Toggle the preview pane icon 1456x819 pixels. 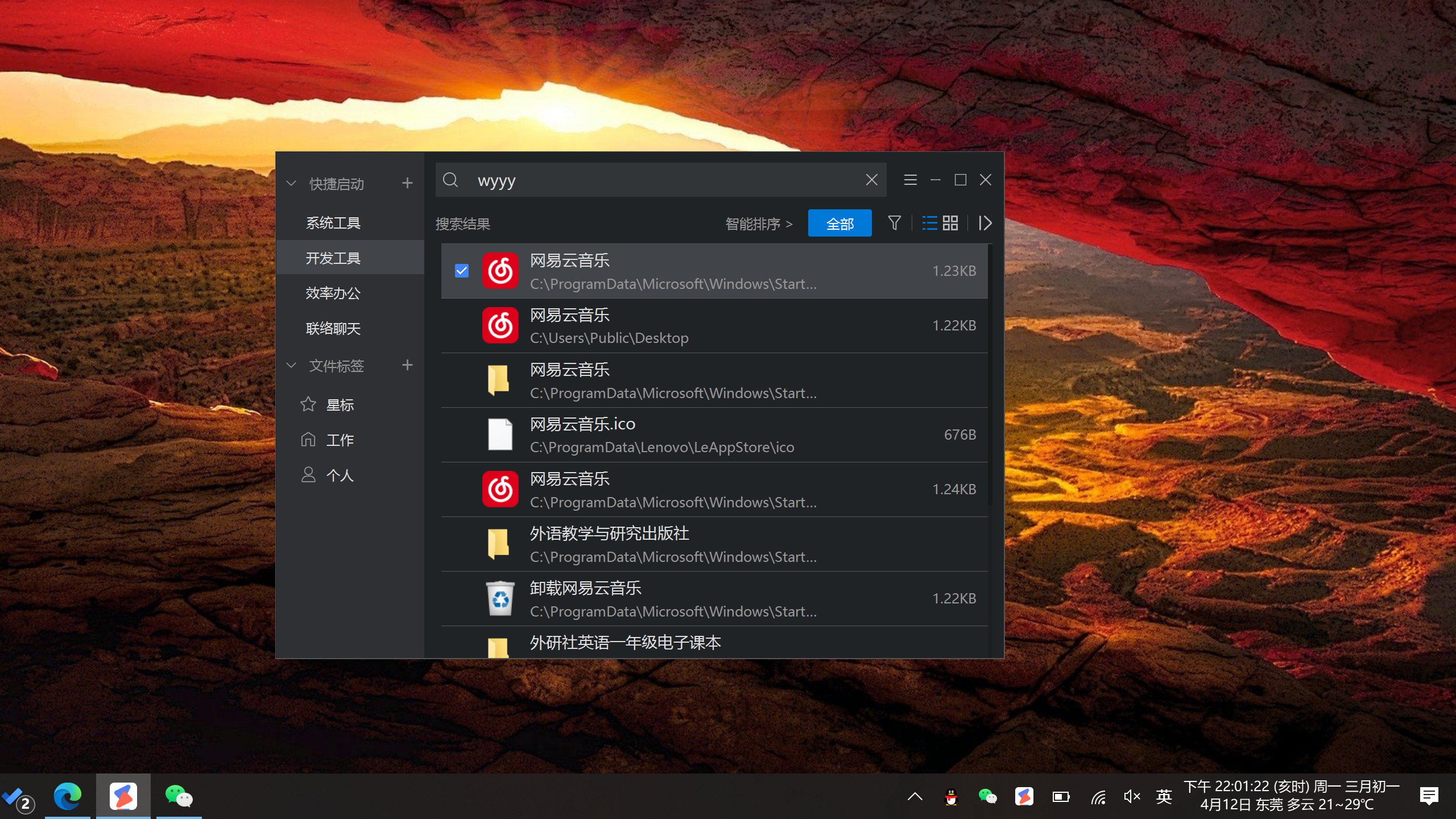985,223
